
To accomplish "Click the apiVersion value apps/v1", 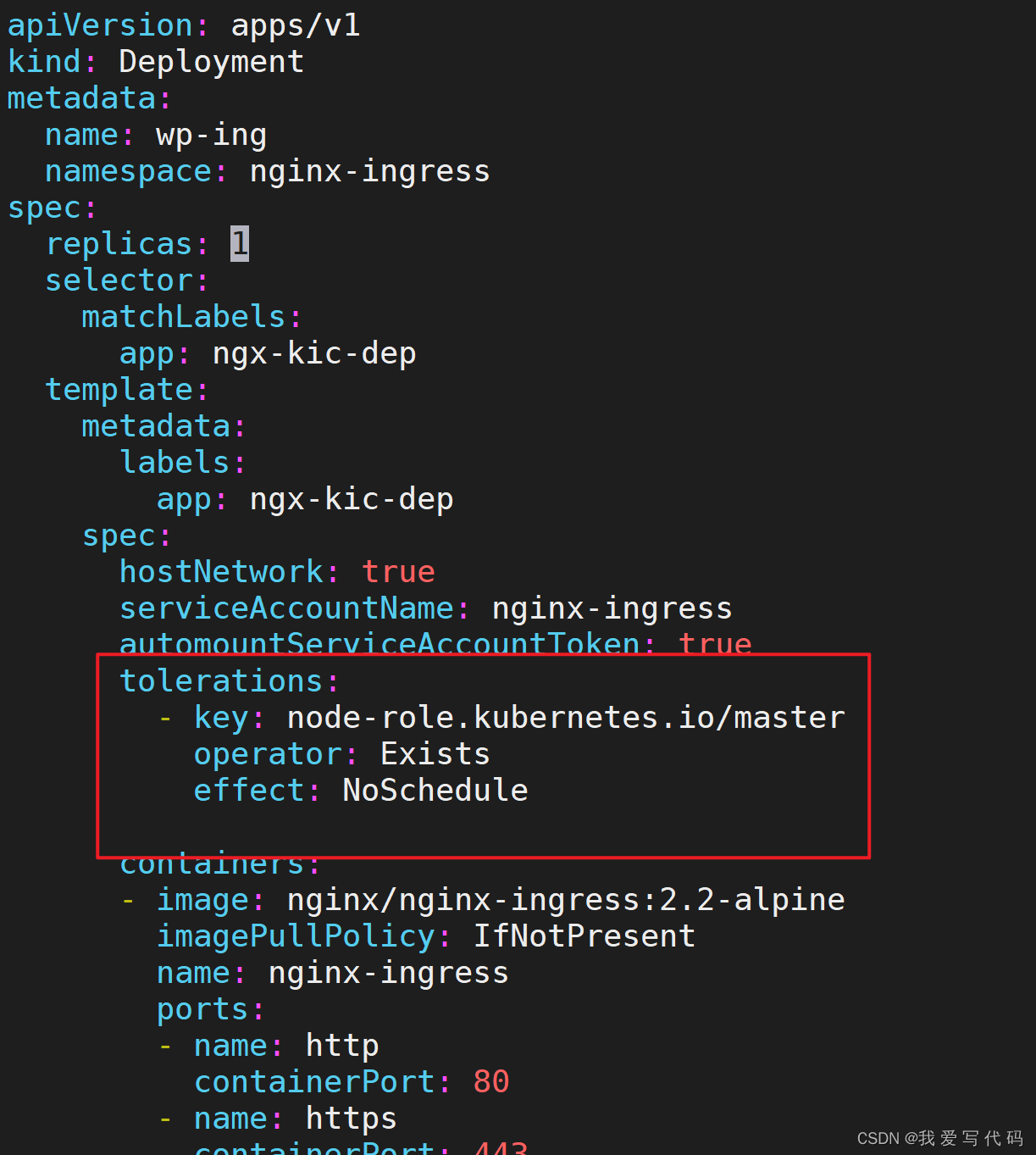I will pyautogui.click(x=295, y=25).
